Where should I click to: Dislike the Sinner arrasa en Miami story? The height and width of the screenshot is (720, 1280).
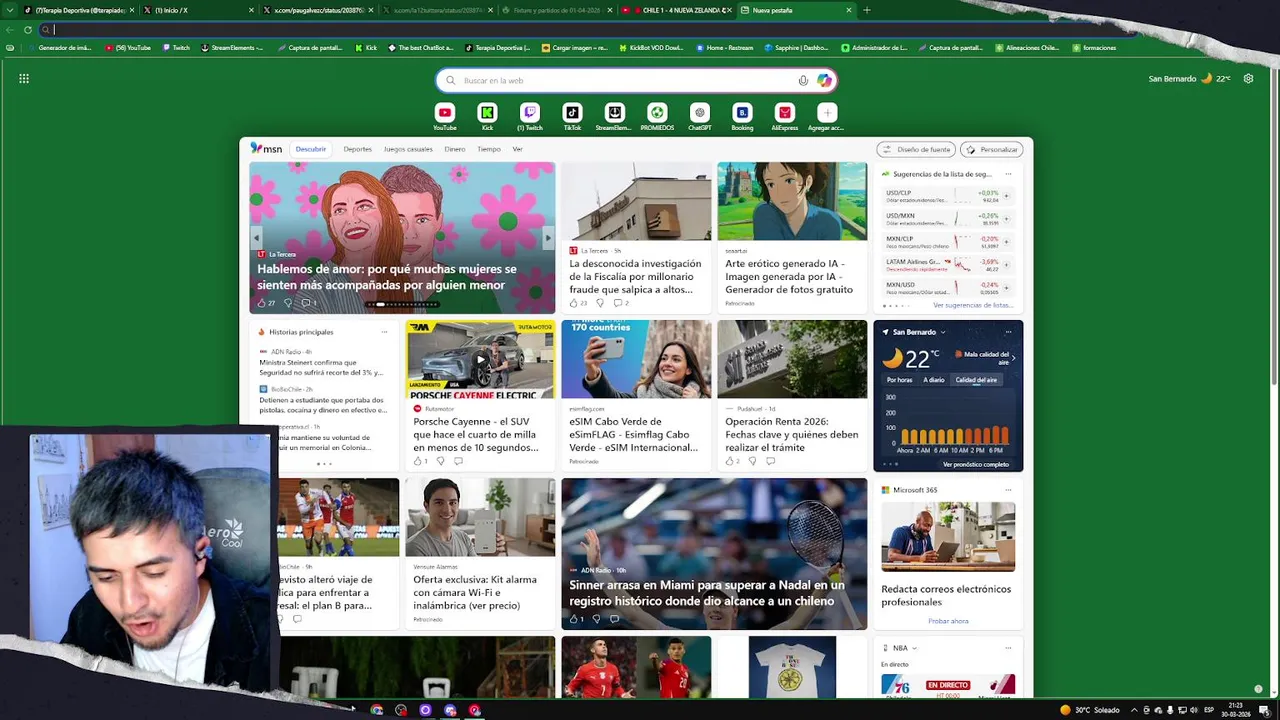(x=597, y=619)
